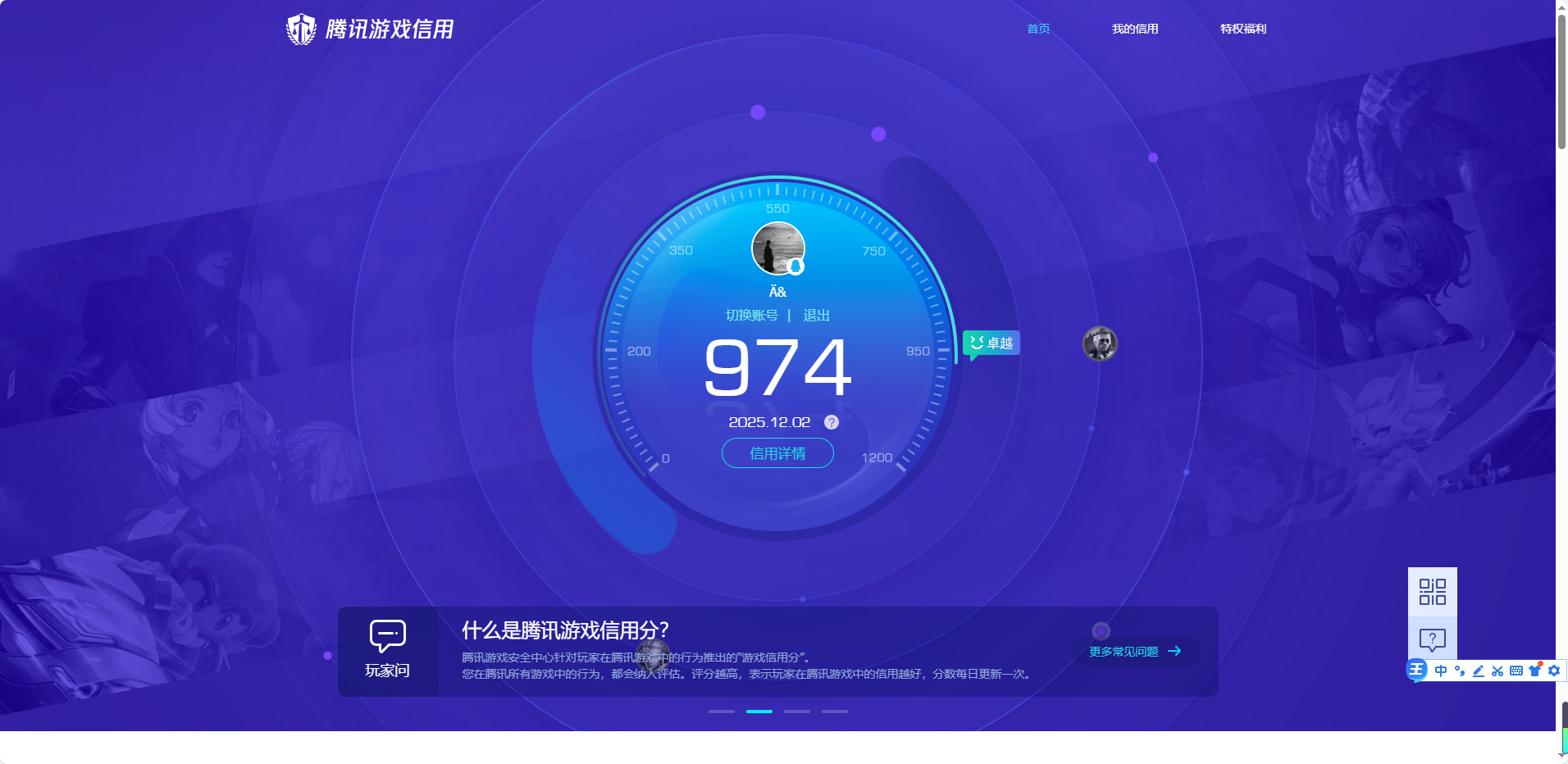
Task: Toggle the 中 Chinese/English input mode
Action: [x=1441, y=671]
